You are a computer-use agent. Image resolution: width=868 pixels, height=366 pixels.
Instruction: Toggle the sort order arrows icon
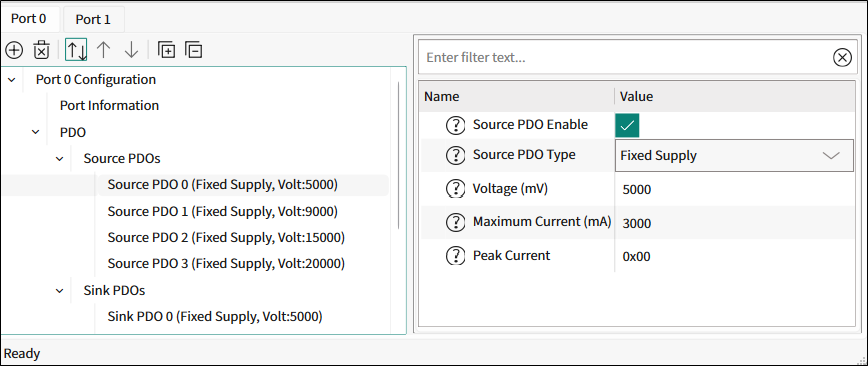(76, 49)
